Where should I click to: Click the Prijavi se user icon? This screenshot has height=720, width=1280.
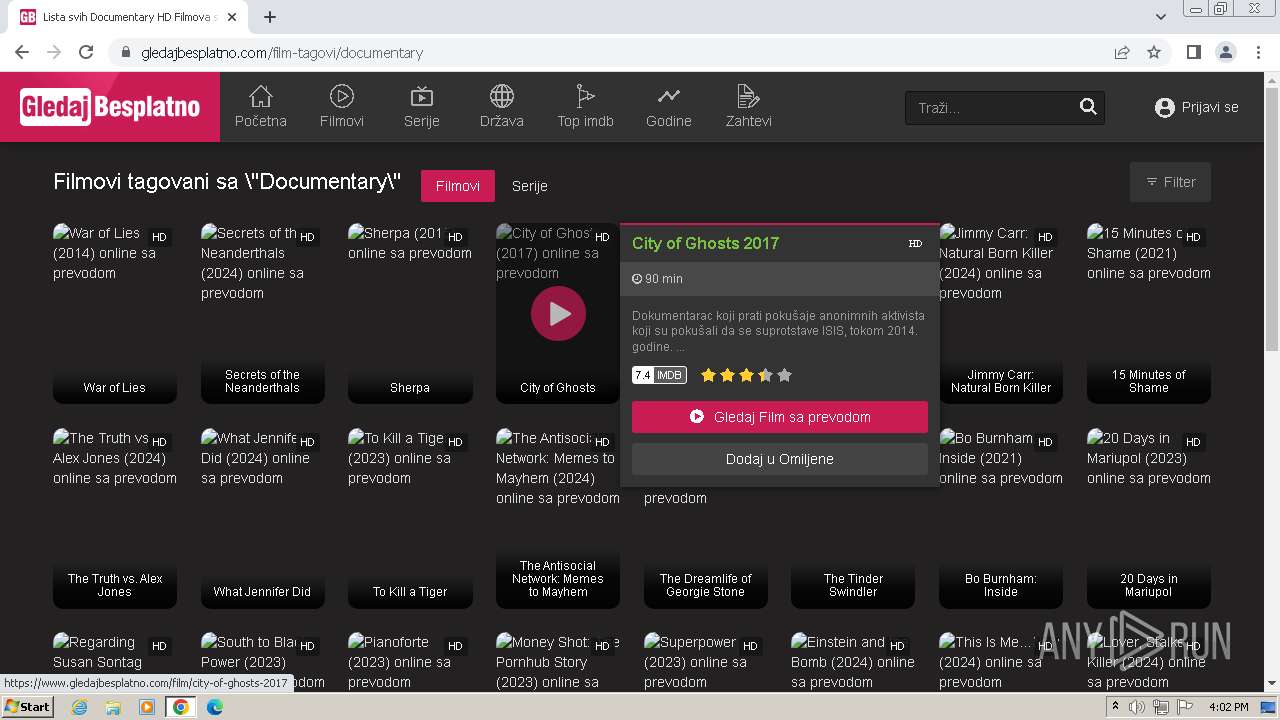pyautogui.click(x=1164, y=107)
